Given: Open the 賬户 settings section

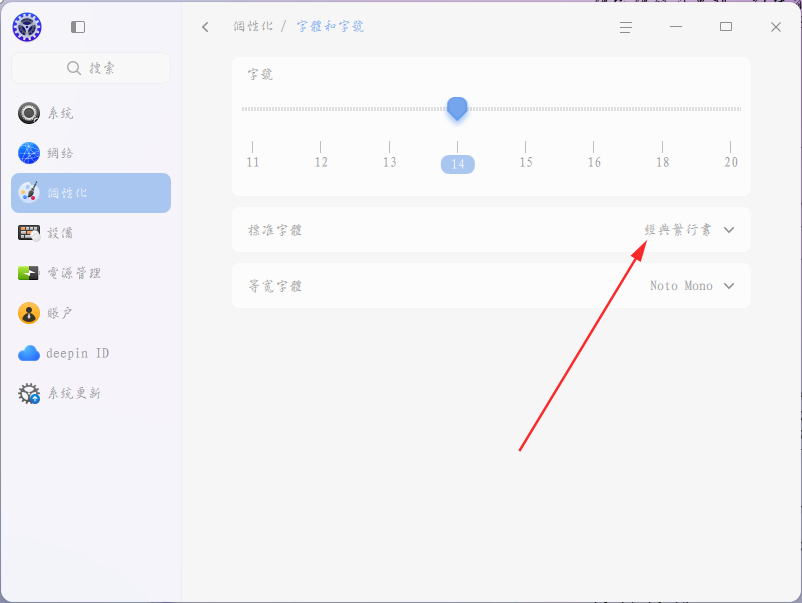Looking at the screenshot, I should 91,313.
